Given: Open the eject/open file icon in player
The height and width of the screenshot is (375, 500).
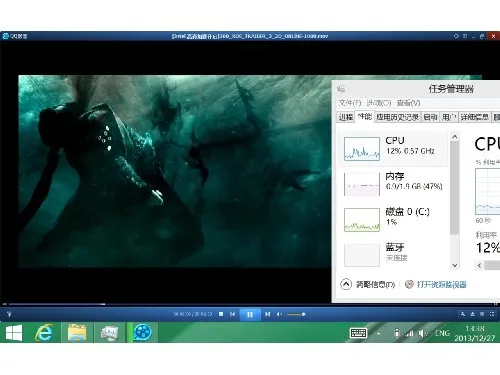Looking at the screenshot, I should pyautogui.click(x=473, y=314).
